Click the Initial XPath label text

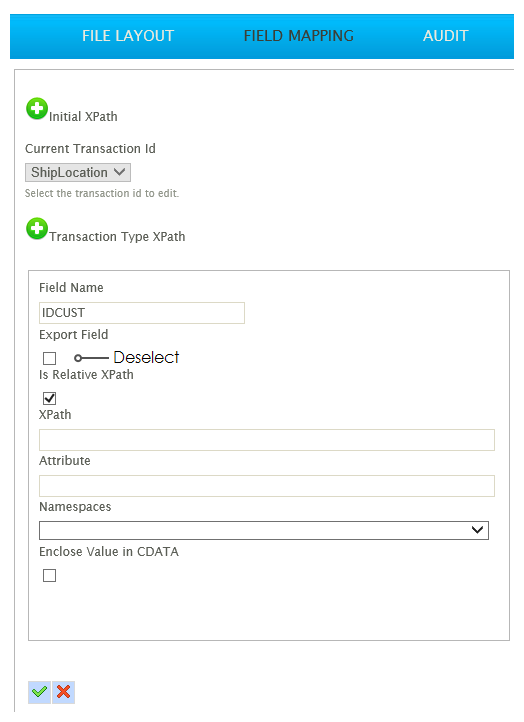tap(83, 117)
